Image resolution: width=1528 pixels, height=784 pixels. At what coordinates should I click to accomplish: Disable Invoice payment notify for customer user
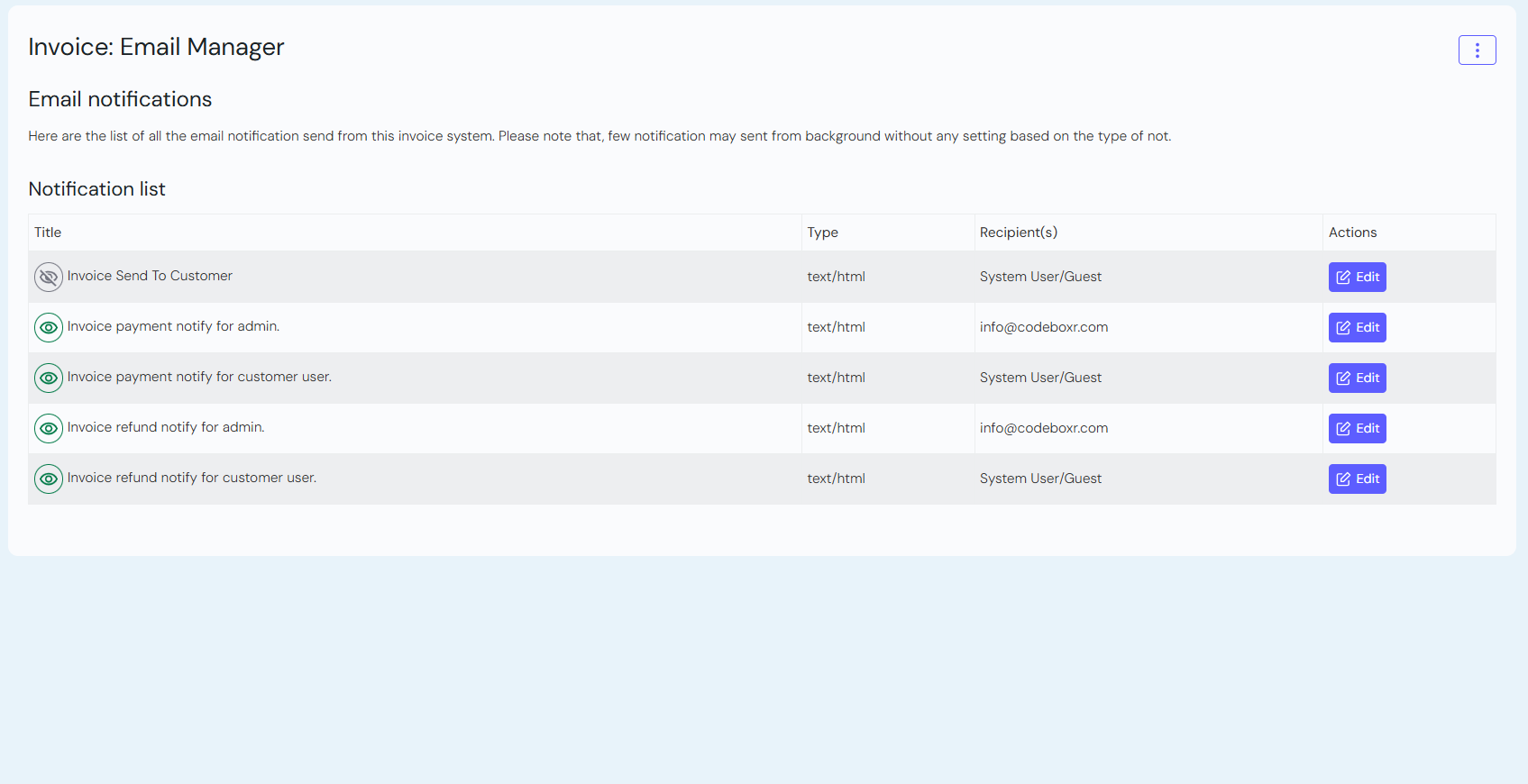point(49,378)
